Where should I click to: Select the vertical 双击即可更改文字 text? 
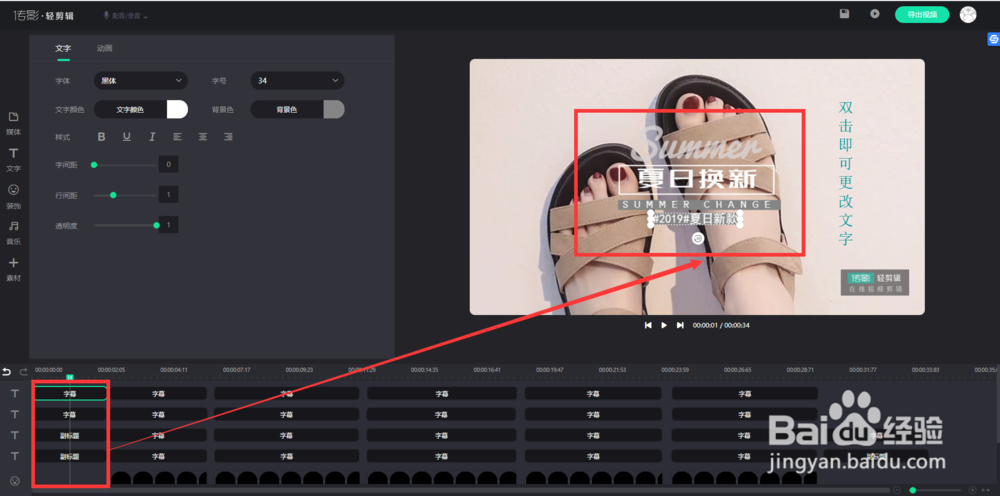pyautogui.click(x=846, y=173)
